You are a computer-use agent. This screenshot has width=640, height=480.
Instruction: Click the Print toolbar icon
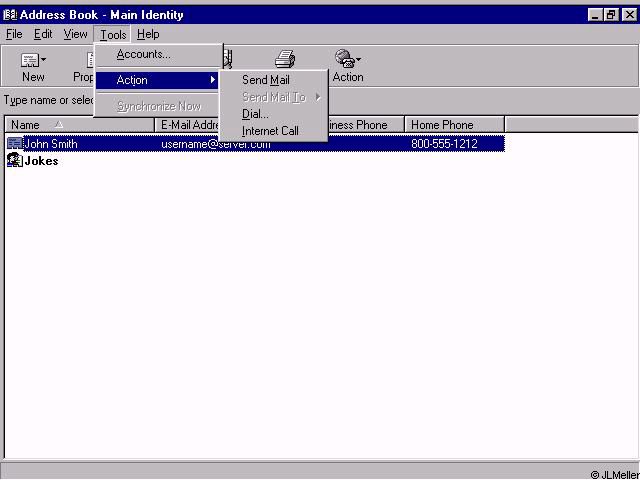tap(285, 60)
